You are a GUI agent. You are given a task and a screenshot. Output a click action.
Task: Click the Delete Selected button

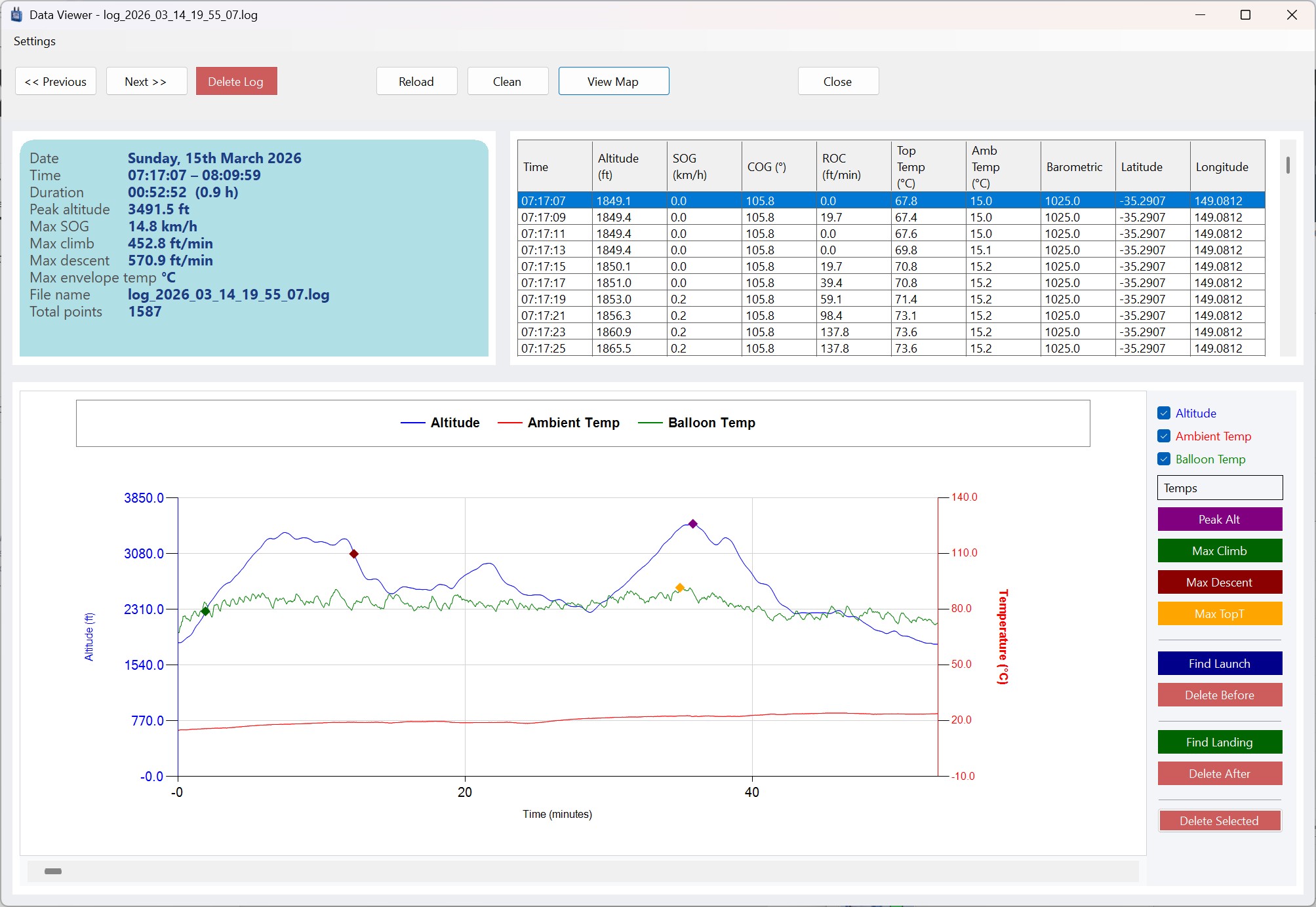coord(1220,820)
